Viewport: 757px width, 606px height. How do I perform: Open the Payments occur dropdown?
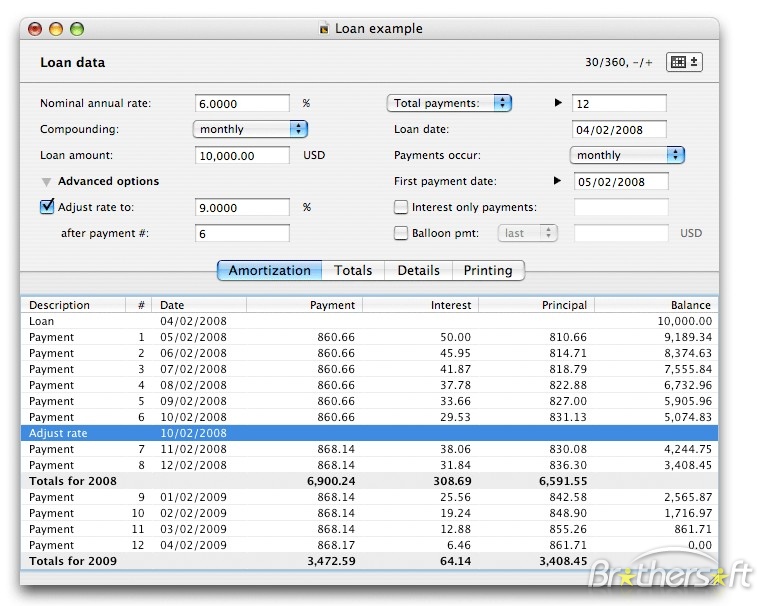click(x=627, y=155)
